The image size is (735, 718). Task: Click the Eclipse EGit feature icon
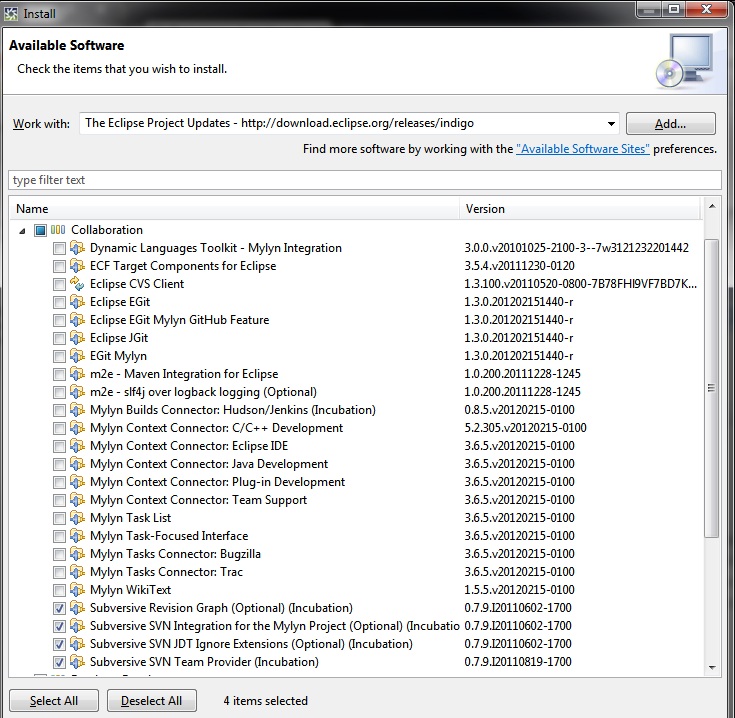pyautogui.click(x=77, y=302)
